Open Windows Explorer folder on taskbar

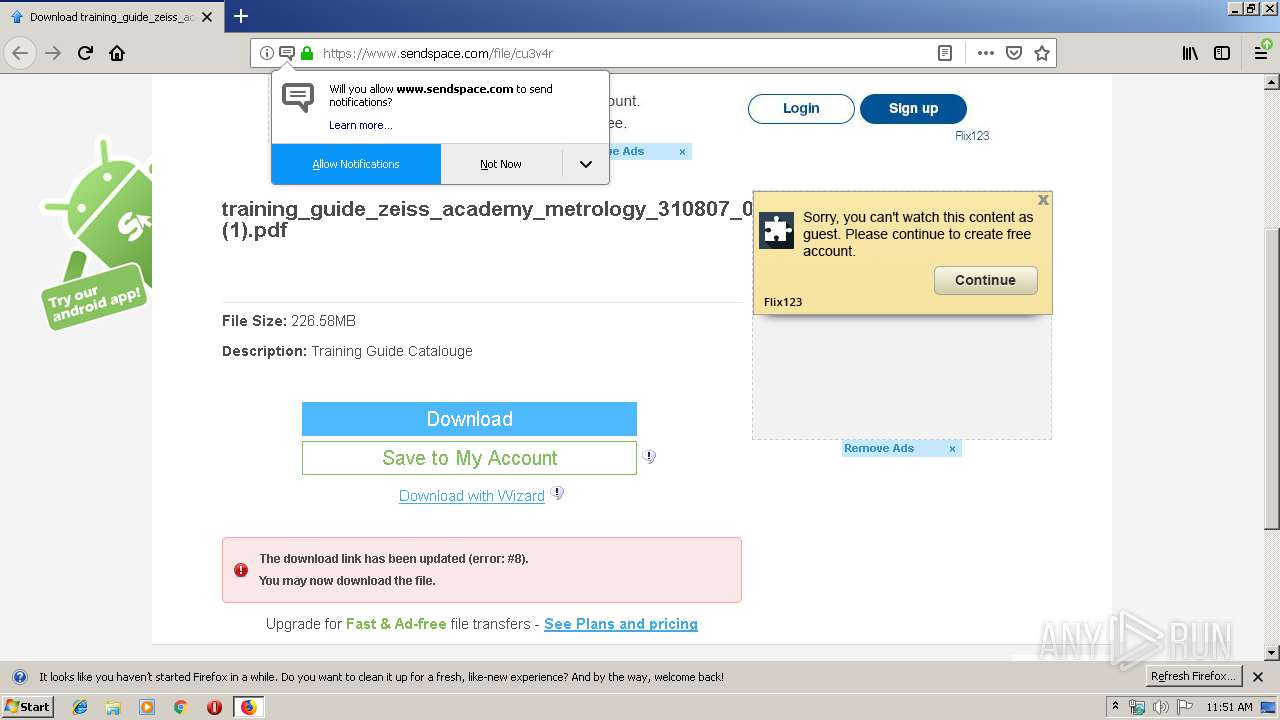[x=113, y=707]
